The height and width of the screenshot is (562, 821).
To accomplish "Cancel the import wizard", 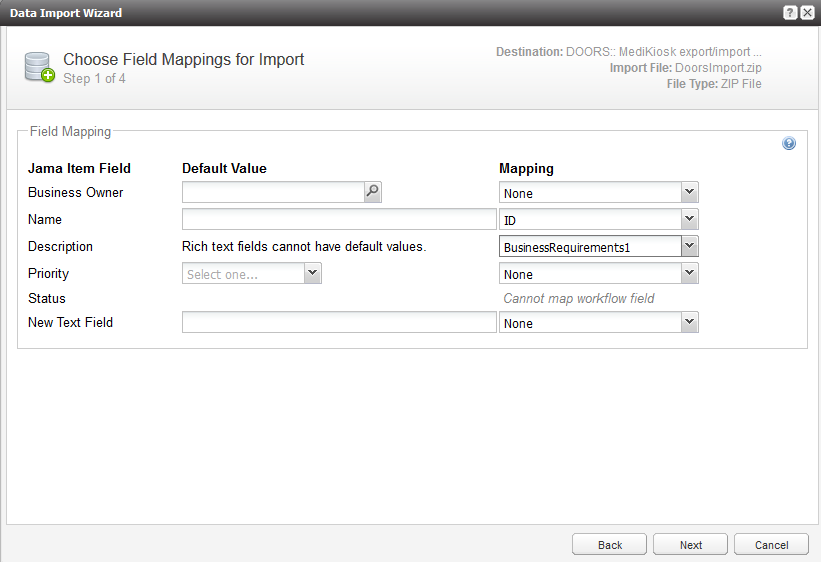I will point(771,545).
